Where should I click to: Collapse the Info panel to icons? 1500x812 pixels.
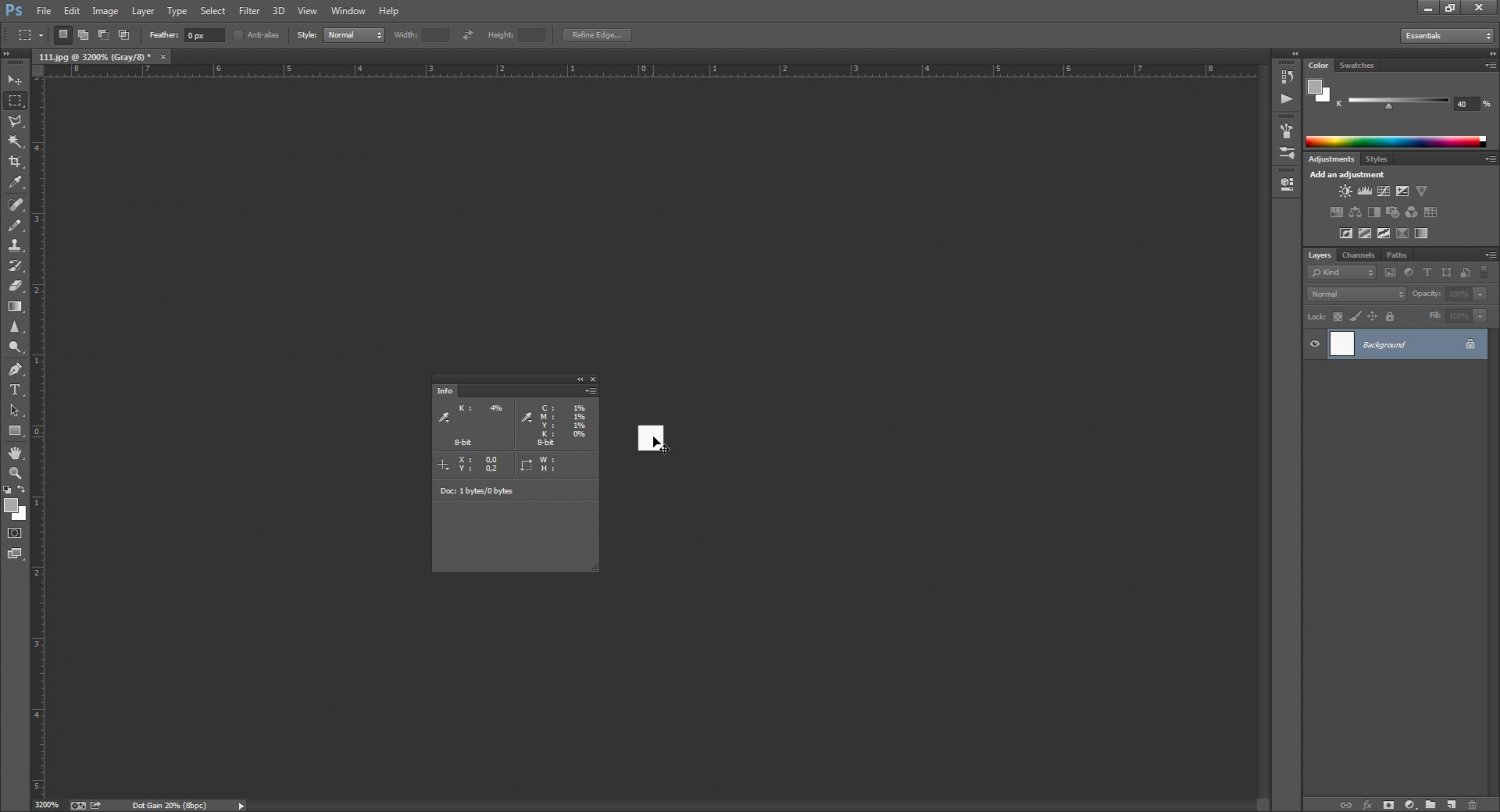pyautogui.click(x=580, y=379)
